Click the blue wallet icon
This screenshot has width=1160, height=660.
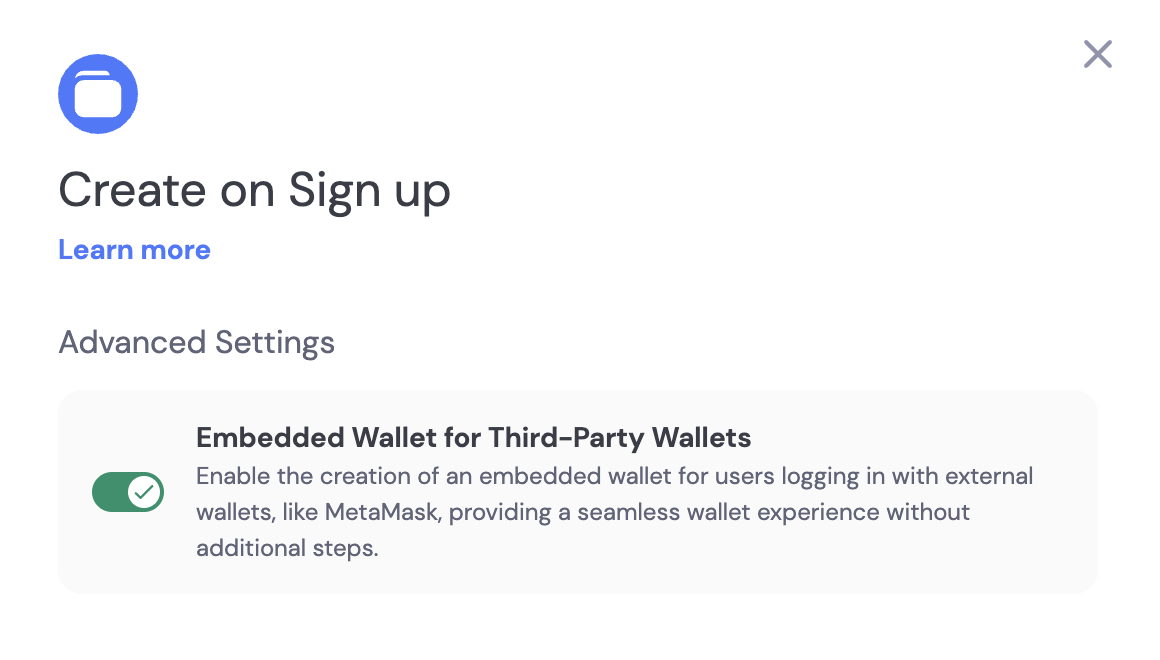98,94
